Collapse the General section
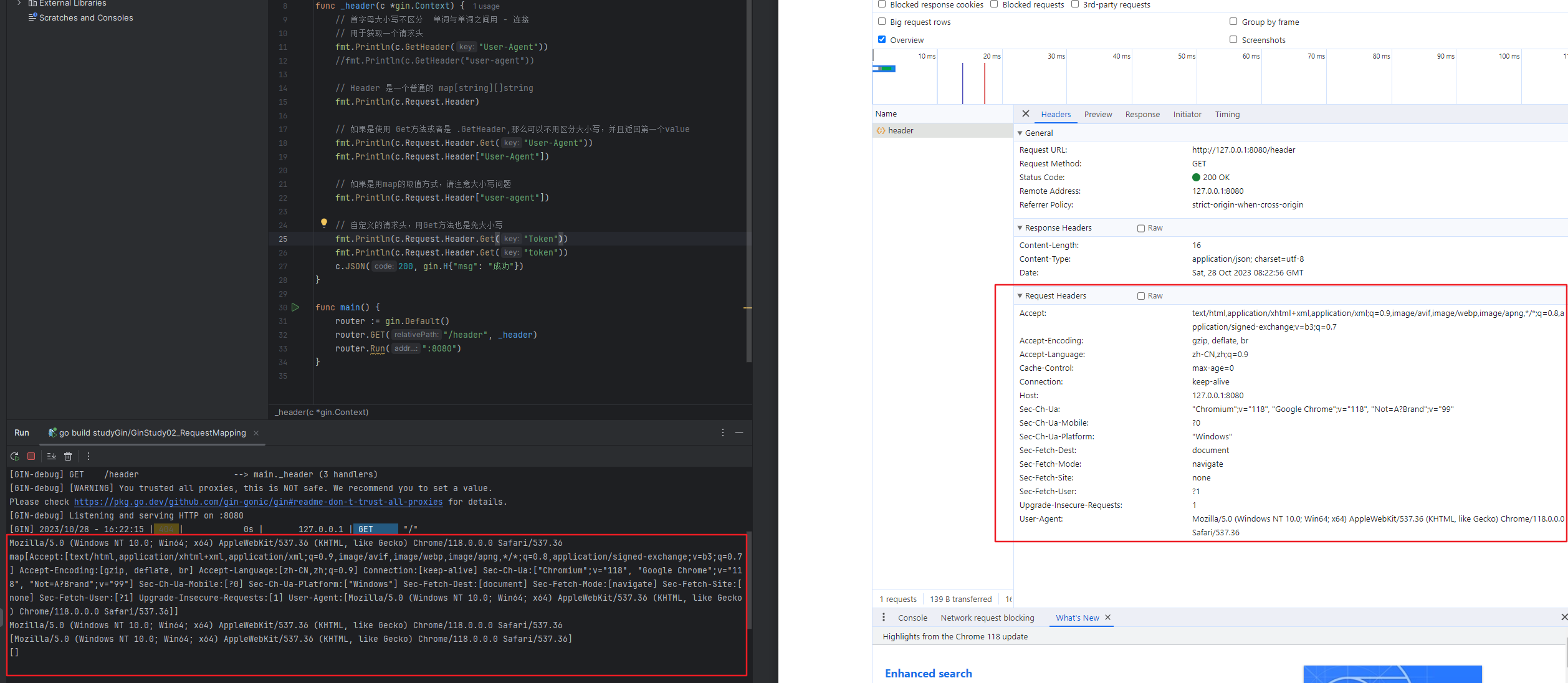 click(x=1020, y=133)
